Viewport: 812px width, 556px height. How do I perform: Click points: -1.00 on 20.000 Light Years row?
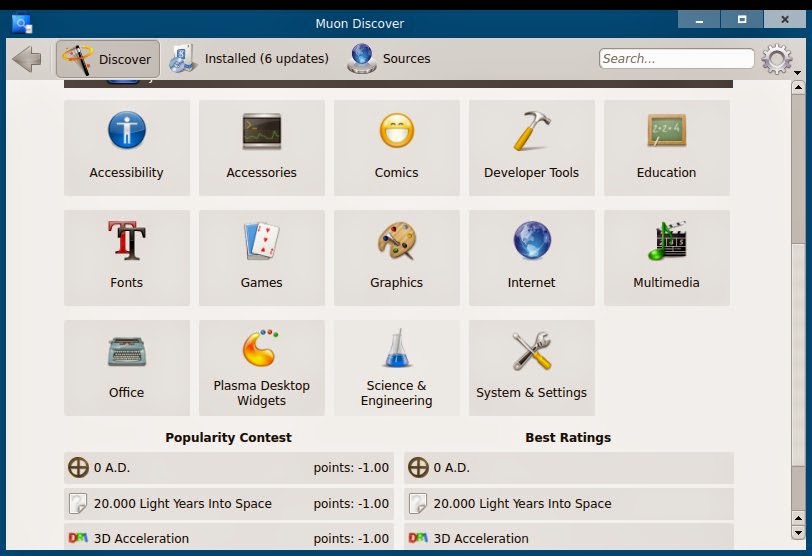[x=351, y=503]
